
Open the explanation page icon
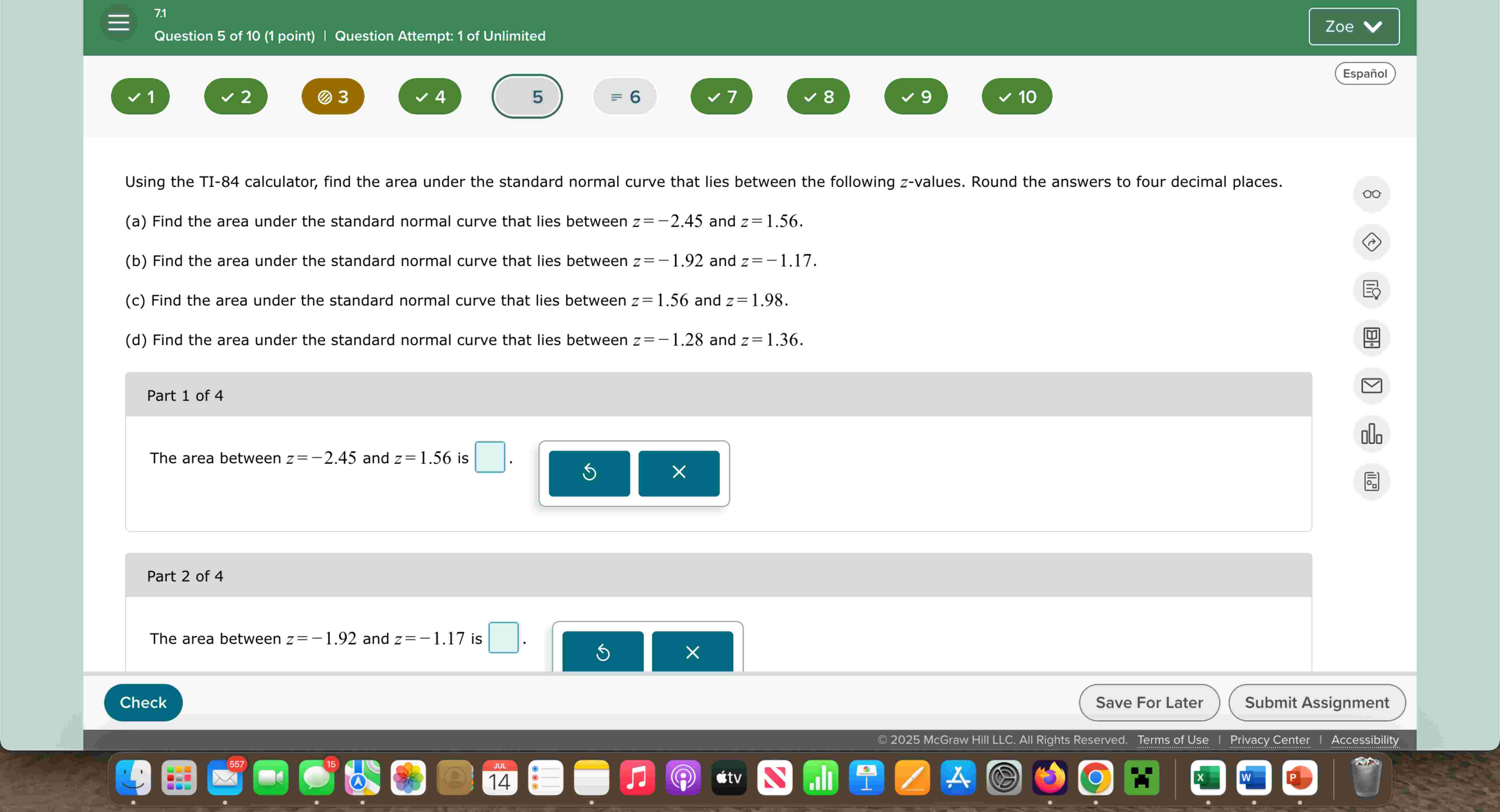coord(1372,290)
